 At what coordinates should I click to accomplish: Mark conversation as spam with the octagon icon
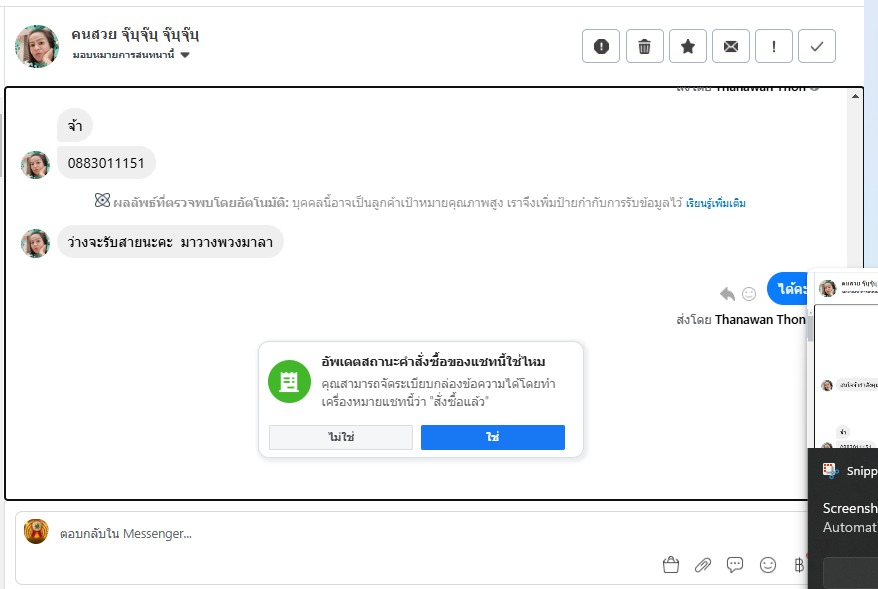tap(601, 46)
